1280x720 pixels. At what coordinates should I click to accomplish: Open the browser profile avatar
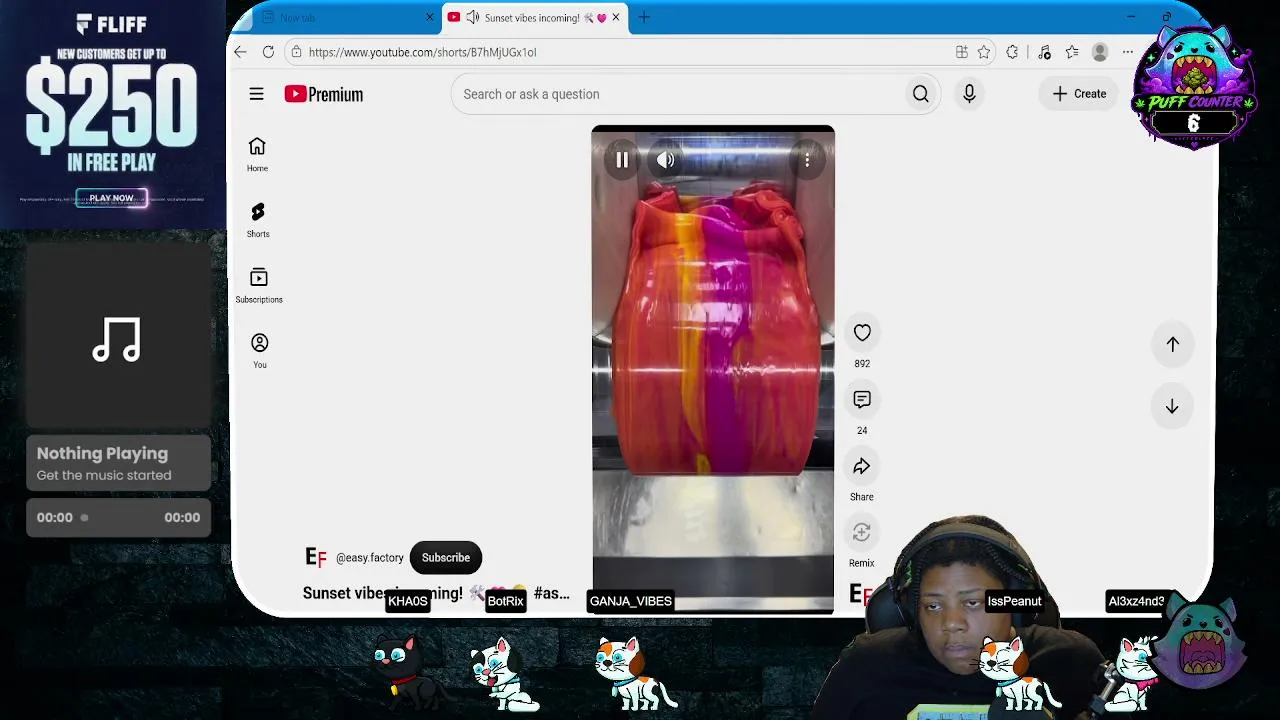tap(1100, 52)
